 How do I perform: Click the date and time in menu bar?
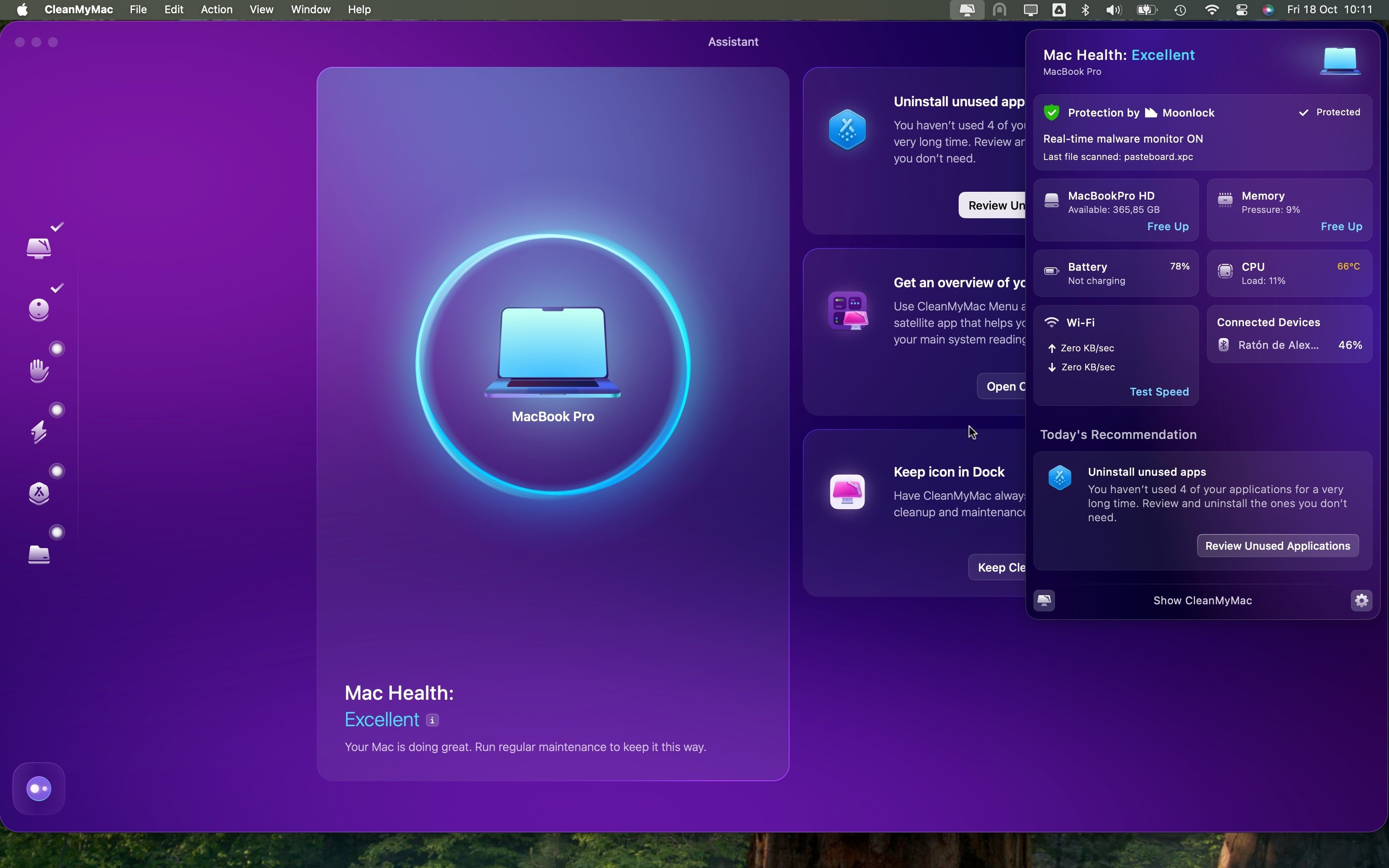pos(1330,10)
